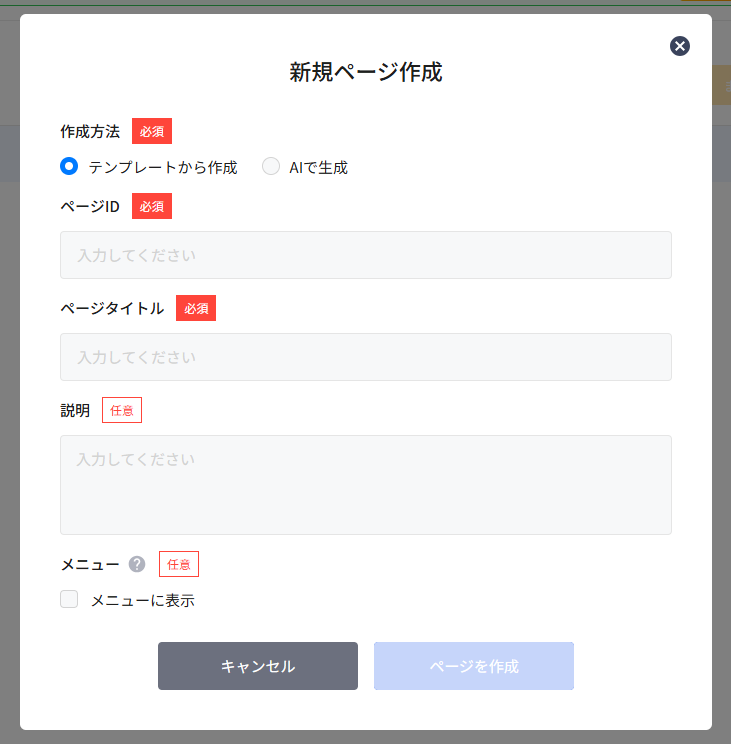
Task: Click the help question mark beside メニュー
Action: pyautogui.click(x=137, y=564)
